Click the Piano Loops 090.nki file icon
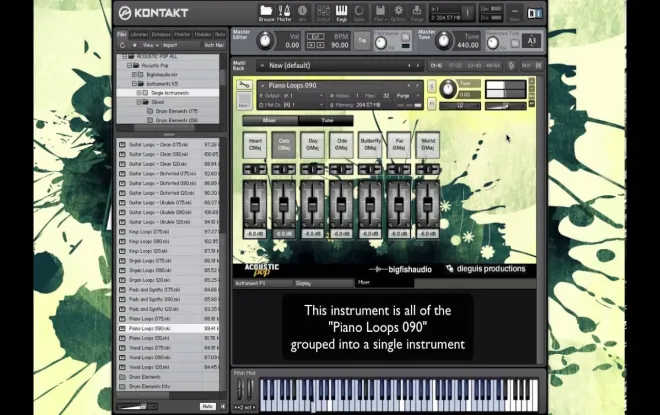The height and width of the screenshot is (415, 660). [122, 328]
